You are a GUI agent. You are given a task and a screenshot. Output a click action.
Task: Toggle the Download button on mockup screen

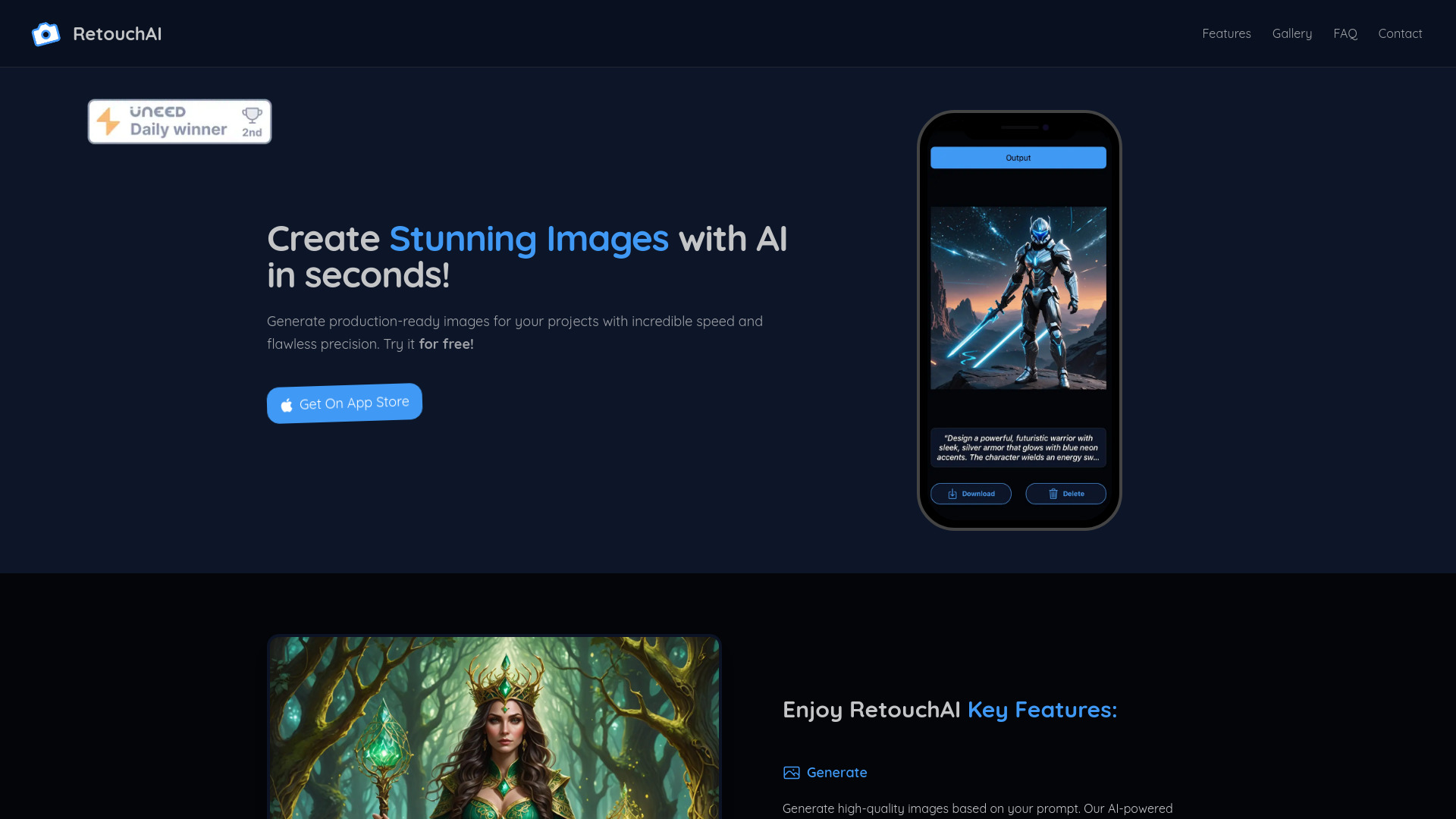(971, 493)
